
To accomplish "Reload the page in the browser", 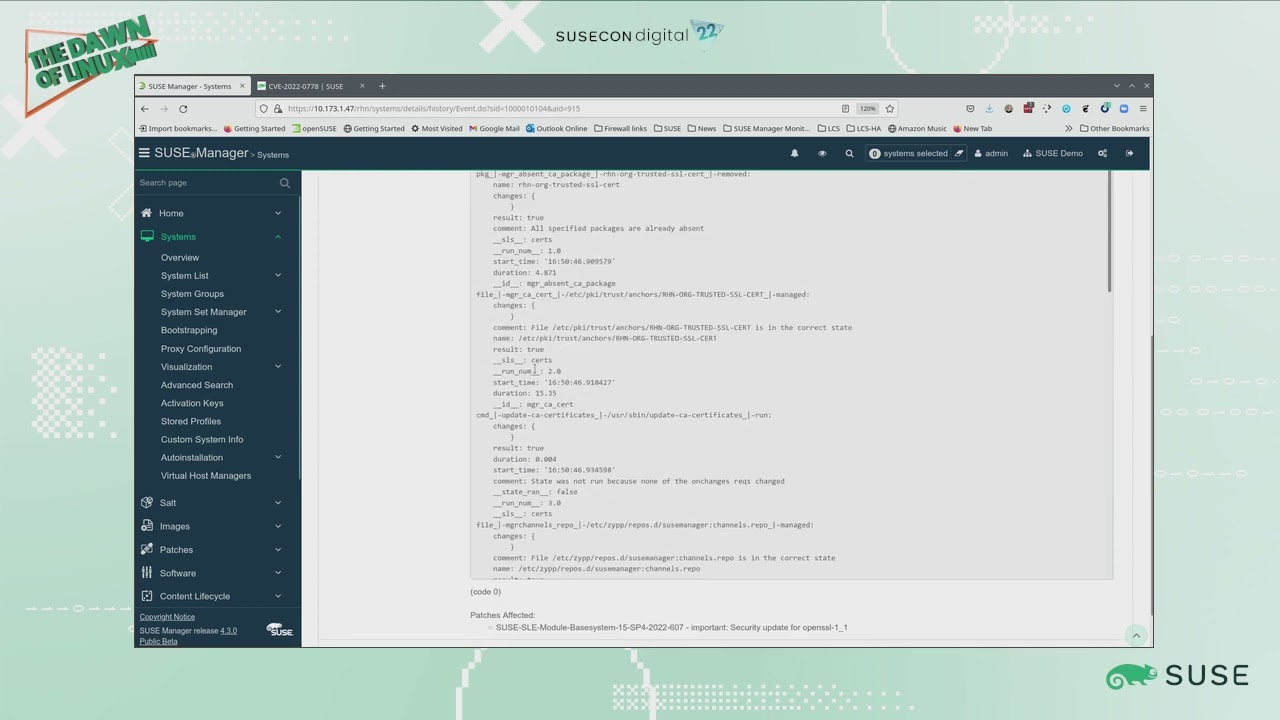I will click(183, 108).
